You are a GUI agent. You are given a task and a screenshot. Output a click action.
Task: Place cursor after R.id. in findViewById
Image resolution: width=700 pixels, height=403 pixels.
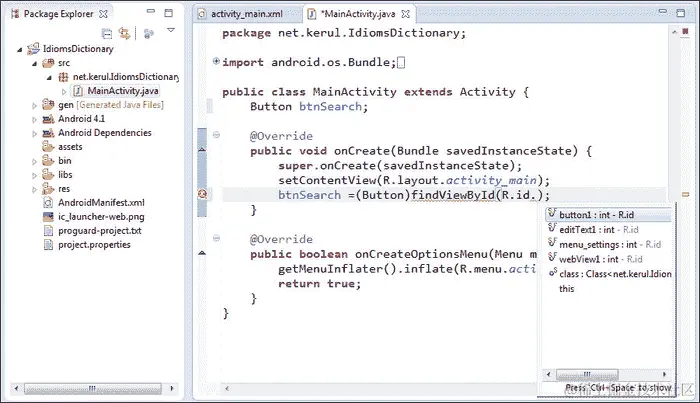click(x=536, y=195)
